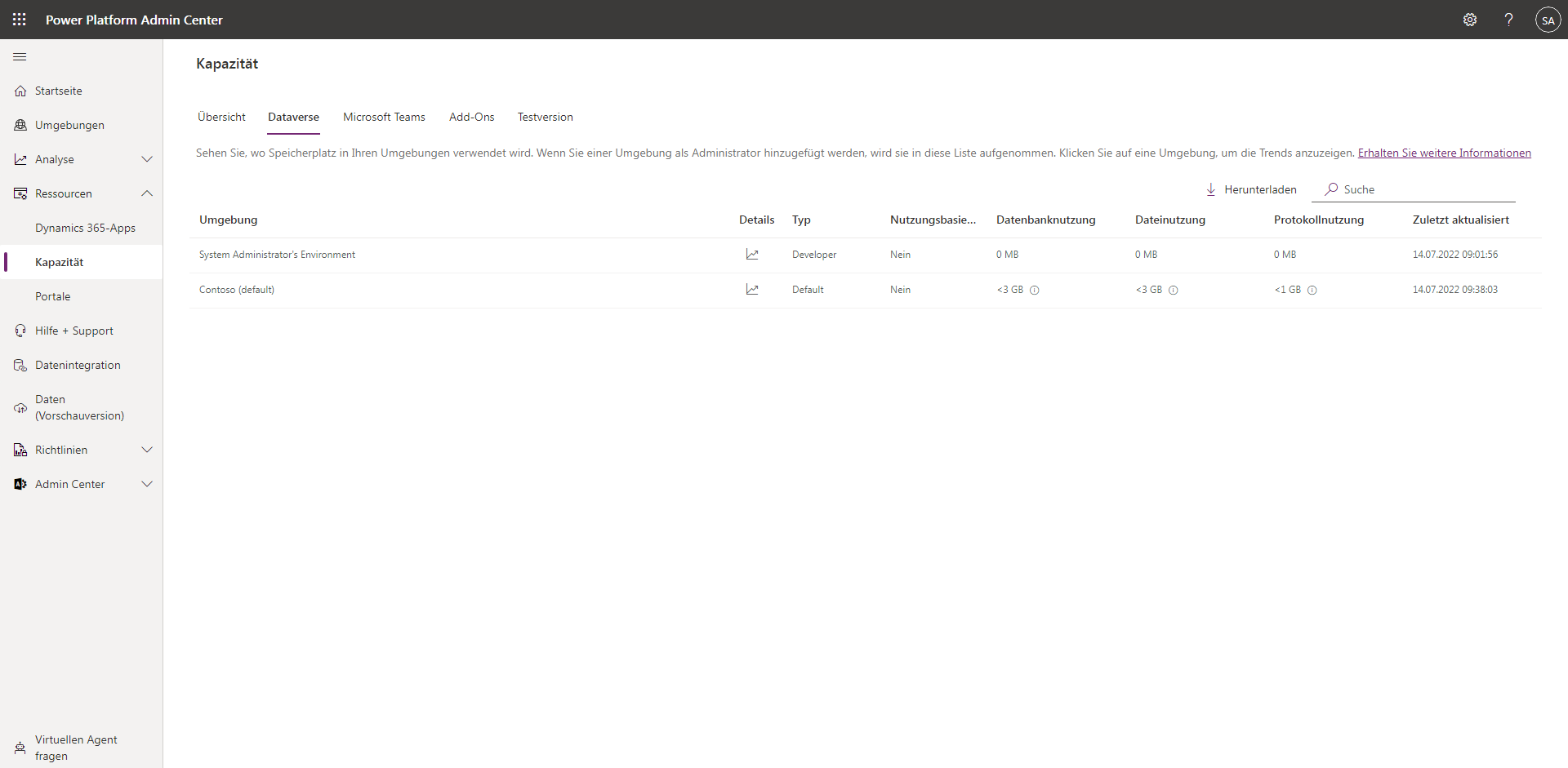The image size is (1568, 768).
Task: Expand the Richtlinien menu chevron
Action: [x=147, y=450]
